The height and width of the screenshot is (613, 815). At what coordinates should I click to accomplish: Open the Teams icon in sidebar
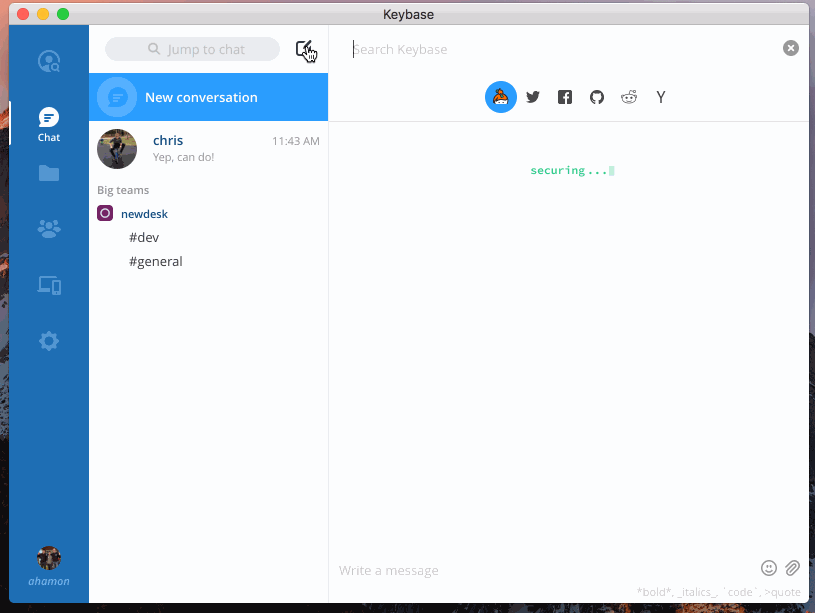click(49, 229)
